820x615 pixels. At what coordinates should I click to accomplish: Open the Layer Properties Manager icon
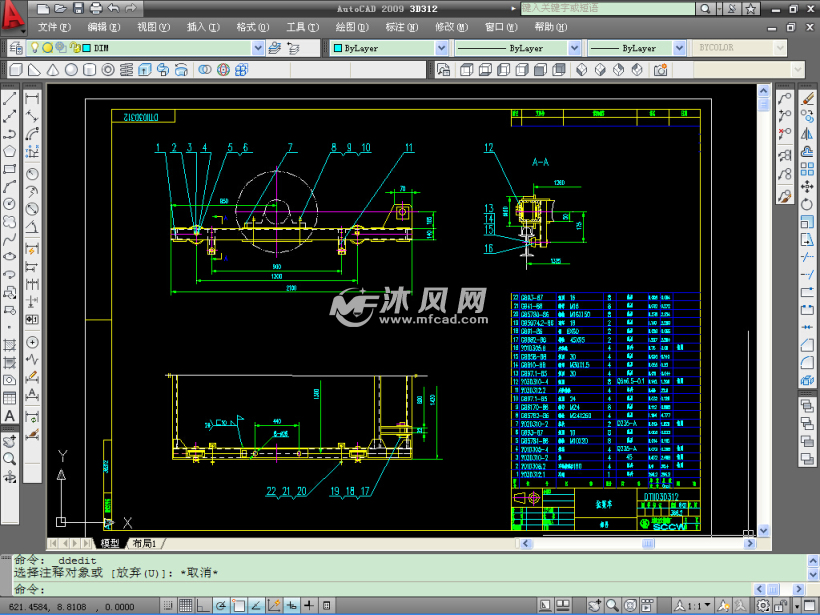(16, 47)
